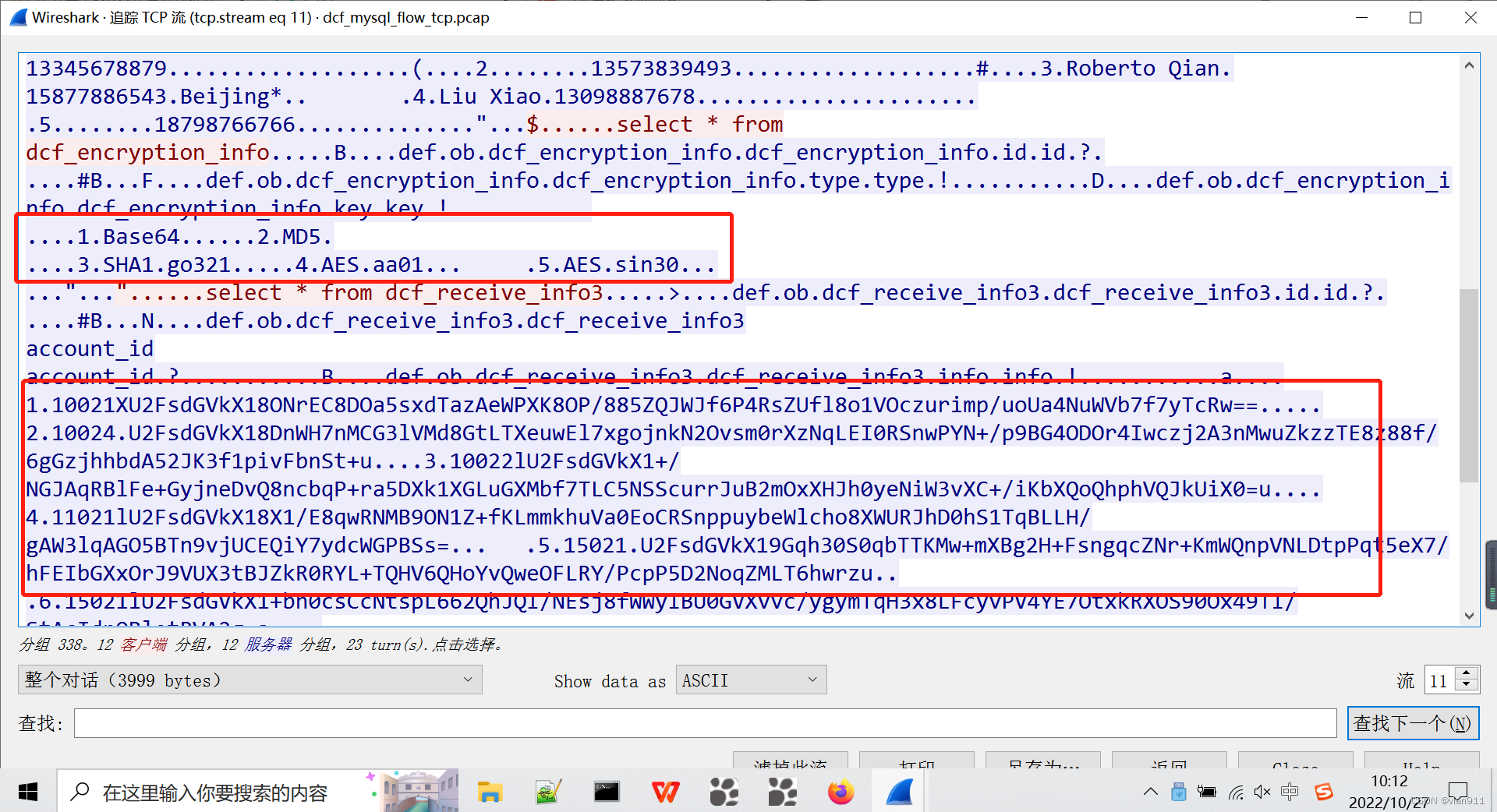Click the stream text scrollbar up arrow
Viewport: 1497px width, 812px height.
click(x=1469, y=65)
